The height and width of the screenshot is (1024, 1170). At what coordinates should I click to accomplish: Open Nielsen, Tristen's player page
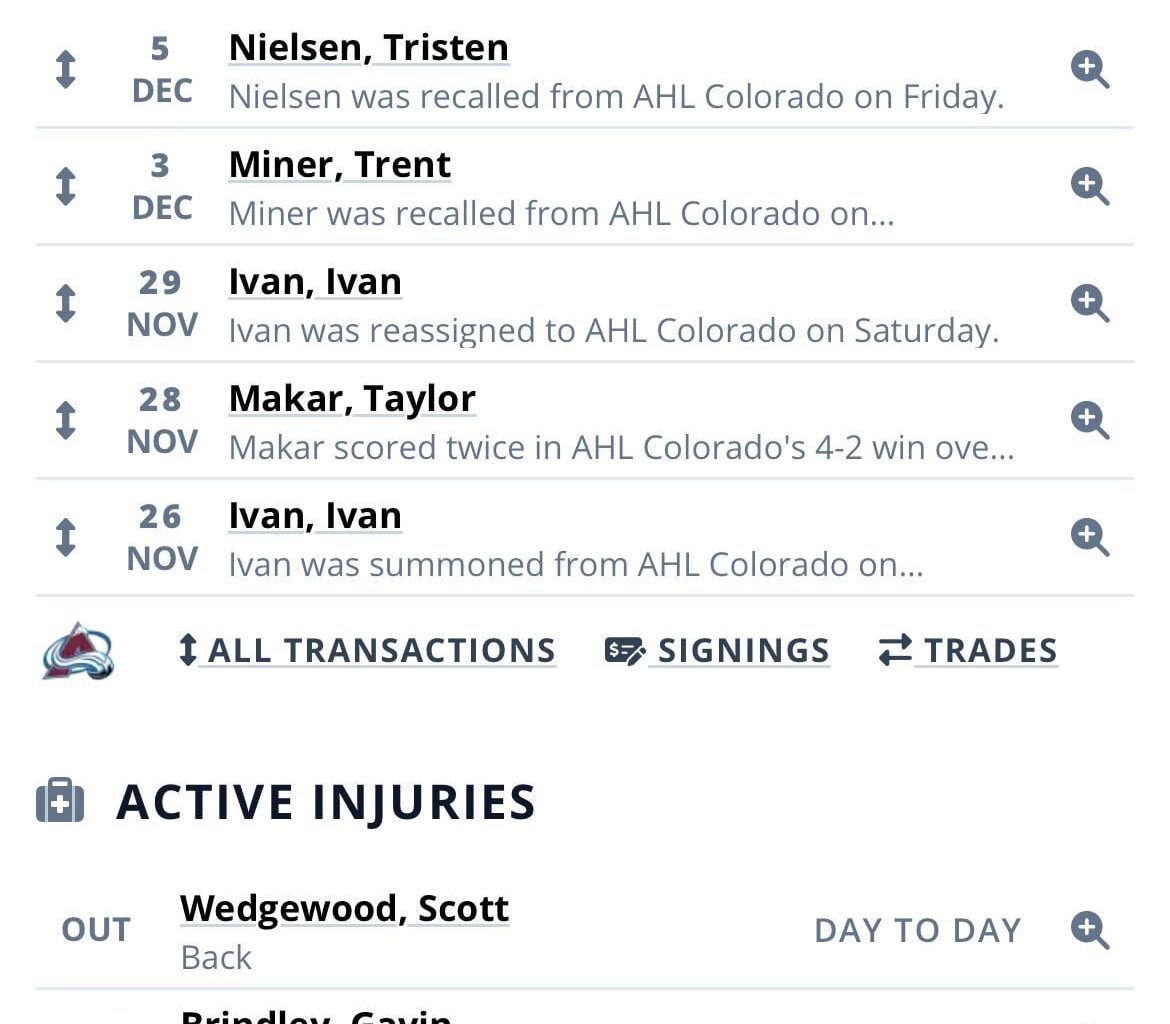pyautogui.click(x=368, y=46)
